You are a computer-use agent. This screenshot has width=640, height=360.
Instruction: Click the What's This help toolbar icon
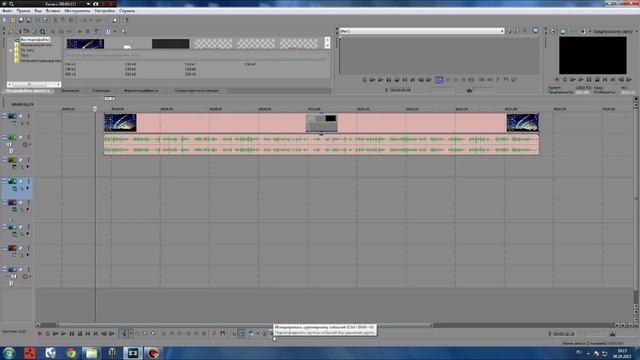[126, 20]
